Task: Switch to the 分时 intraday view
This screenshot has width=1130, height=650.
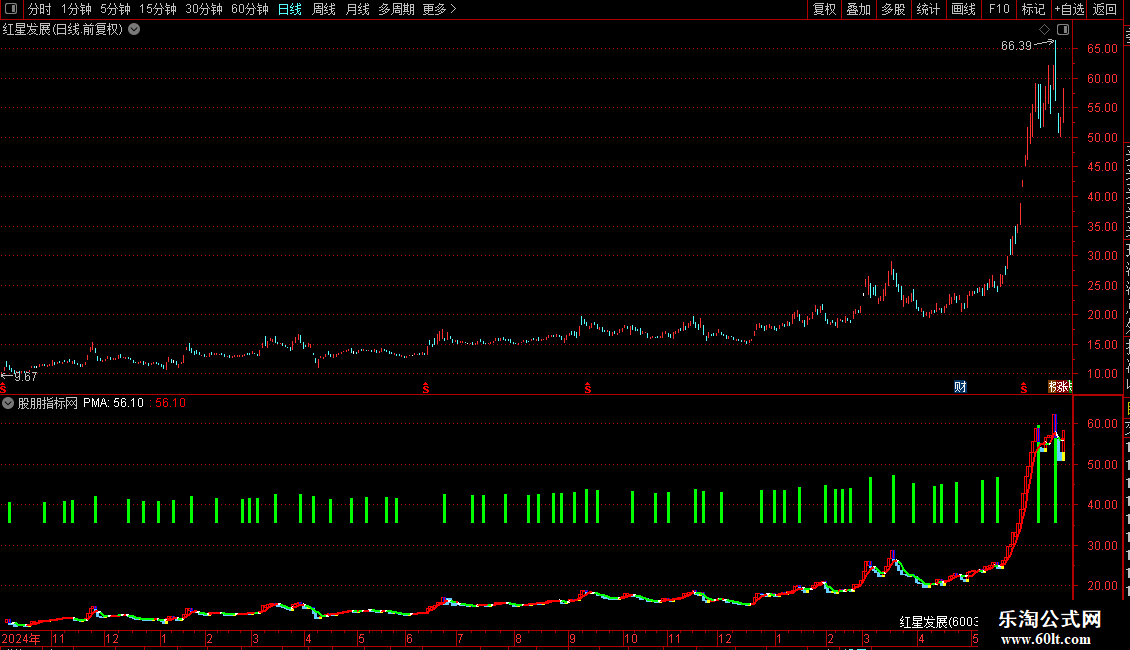Action: [x=40, y=9]
